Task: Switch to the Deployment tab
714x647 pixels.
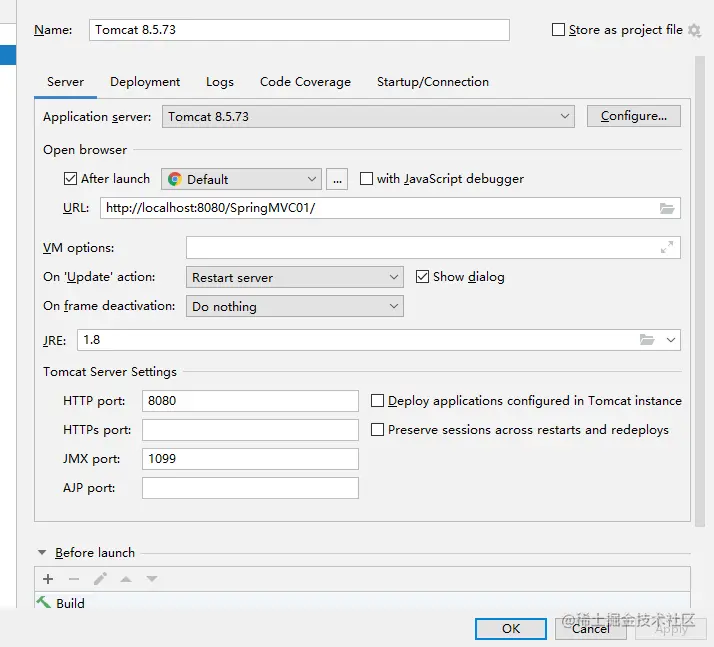Action: click(145, 82)
